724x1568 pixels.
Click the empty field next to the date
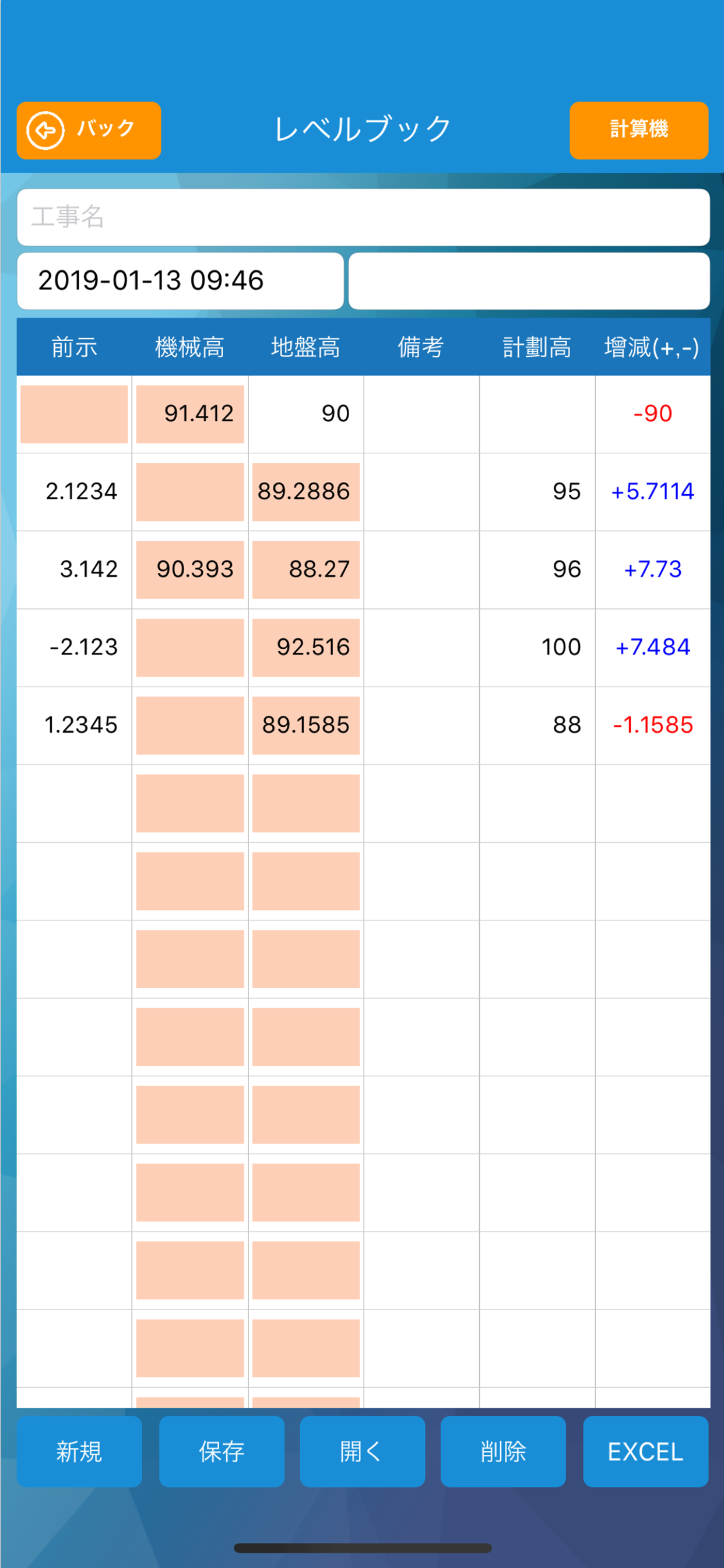point(529,281)
